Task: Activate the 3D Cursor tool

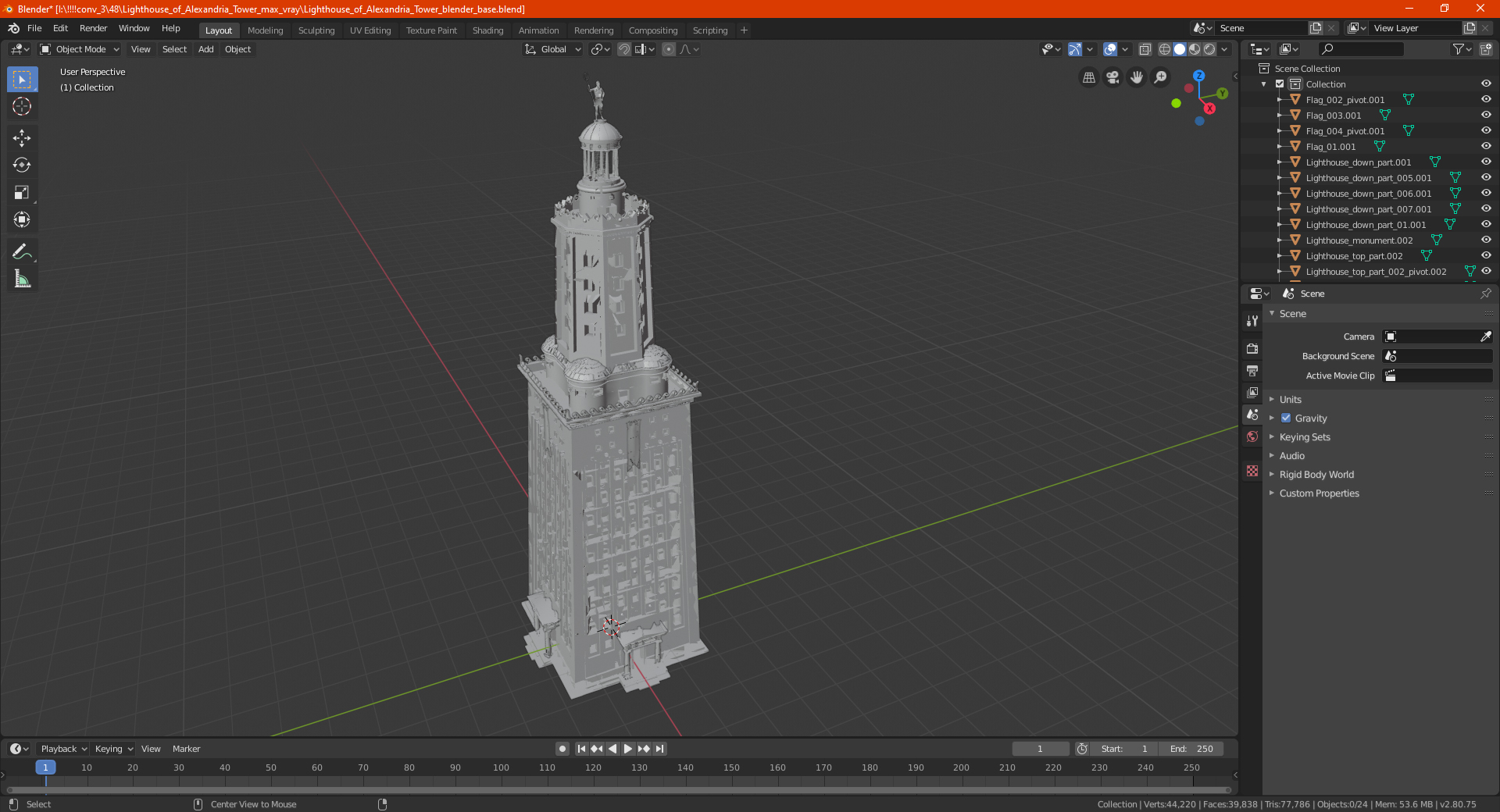Action: pos(22,106)
